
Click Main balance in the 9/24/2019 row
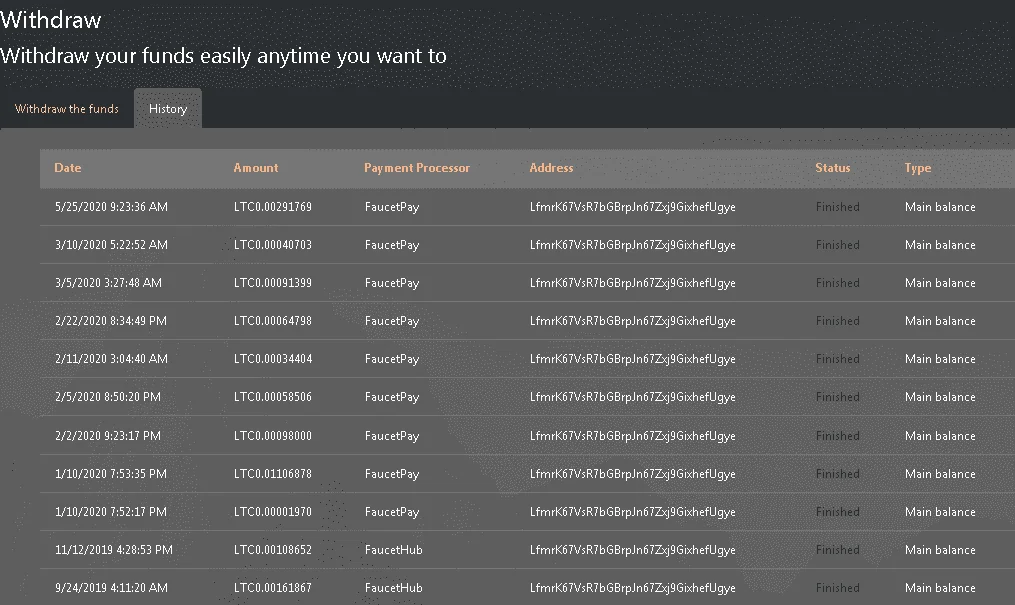[x=940, y=588]
